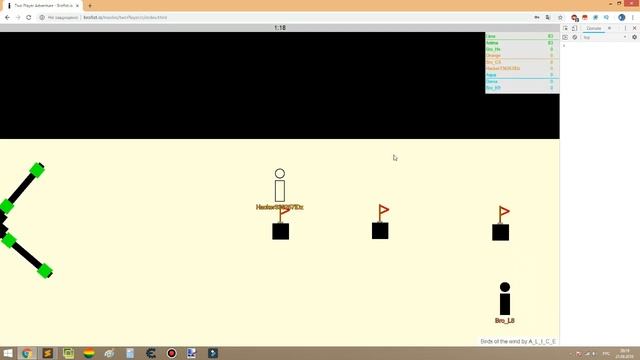Click the middle red flag checkpoint
Viewport: 640px width, 360px height.
tap(383, 213)
